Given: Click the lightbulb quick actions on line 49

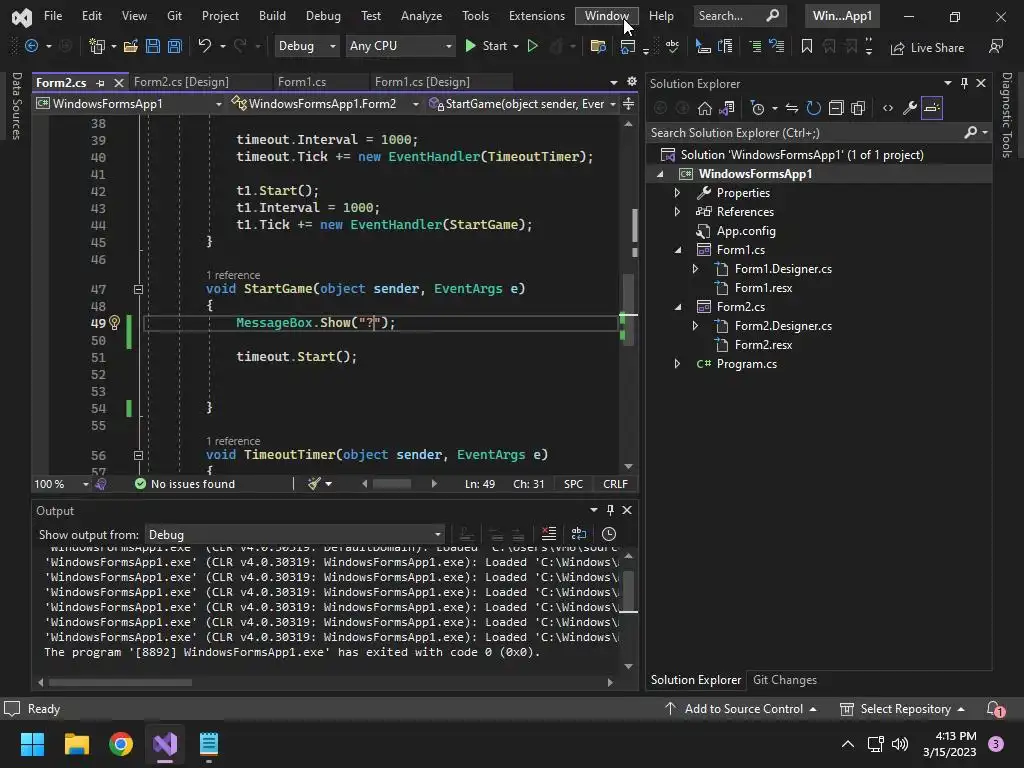Looking at the screenshot, I should coord(114,322).
